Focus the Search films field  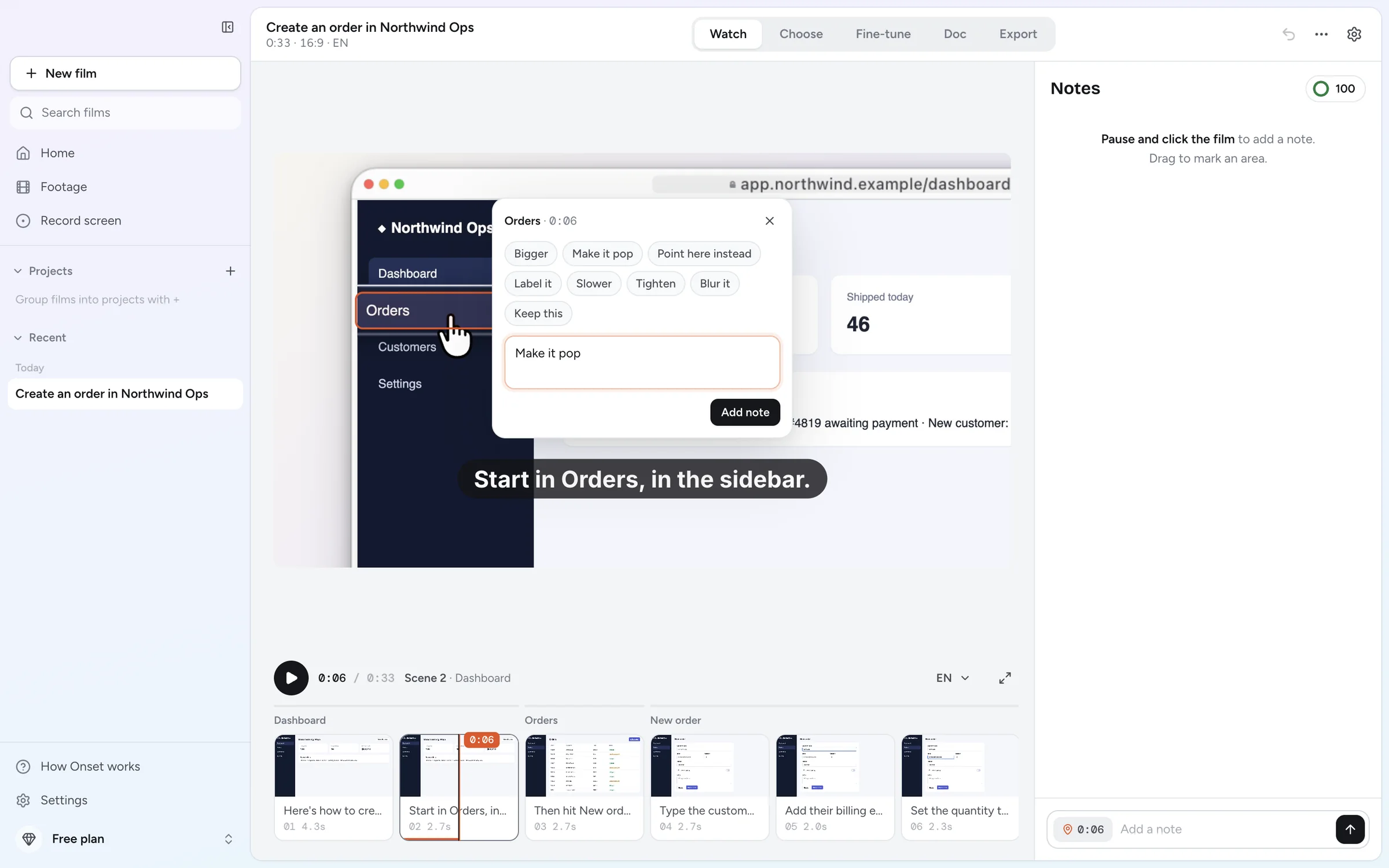125,113
